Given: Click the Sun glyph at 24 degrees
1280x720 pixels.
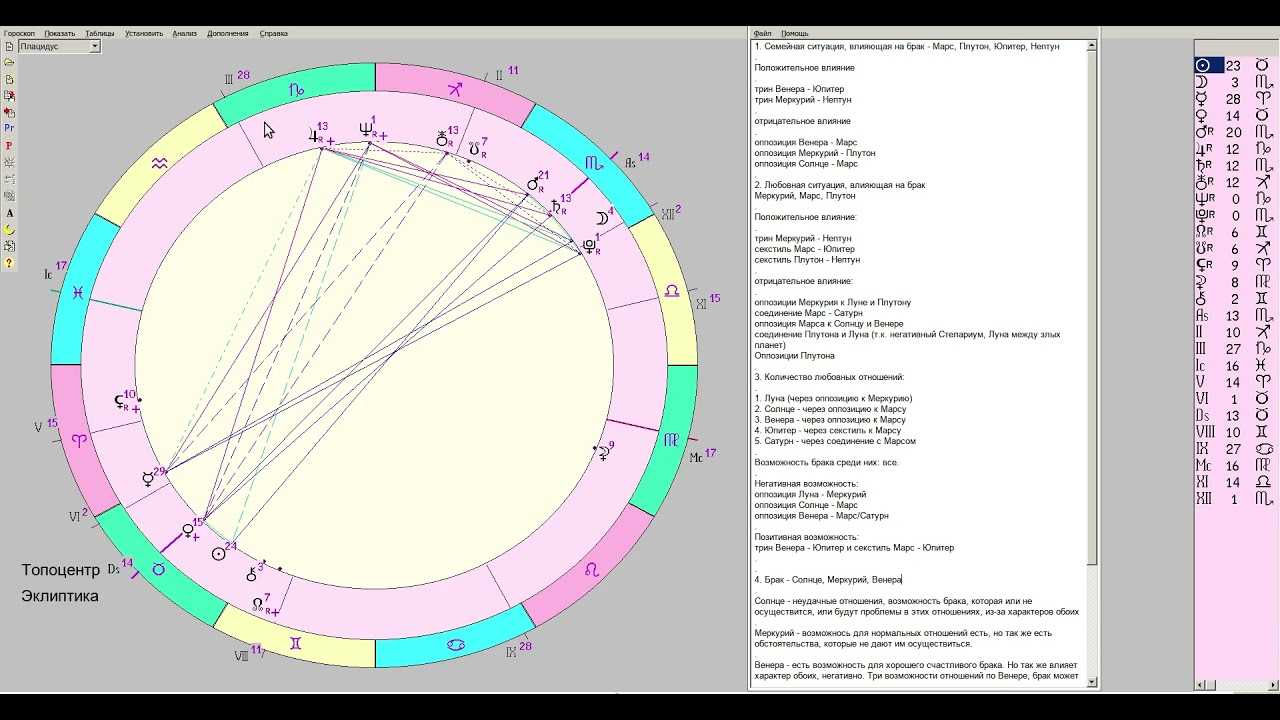Looking at the screenshot, I should coord(218,554).
